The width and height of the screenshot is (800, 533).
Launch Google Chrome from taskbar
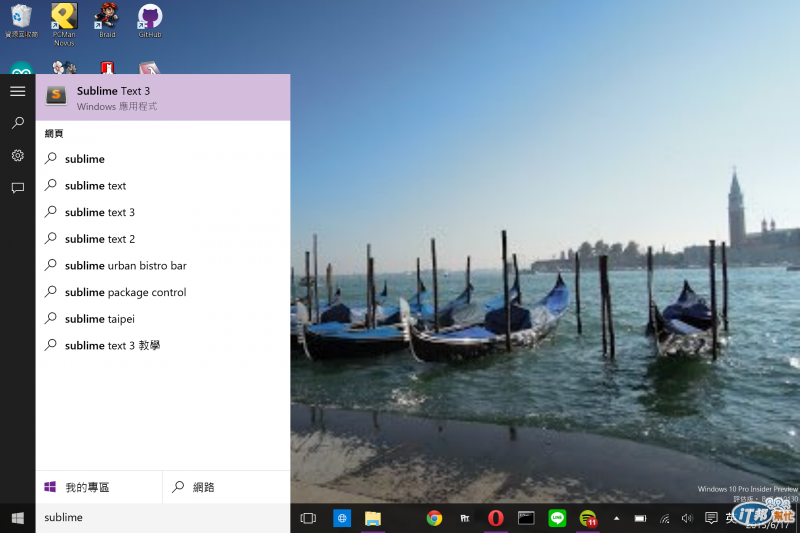pos(434,518)
